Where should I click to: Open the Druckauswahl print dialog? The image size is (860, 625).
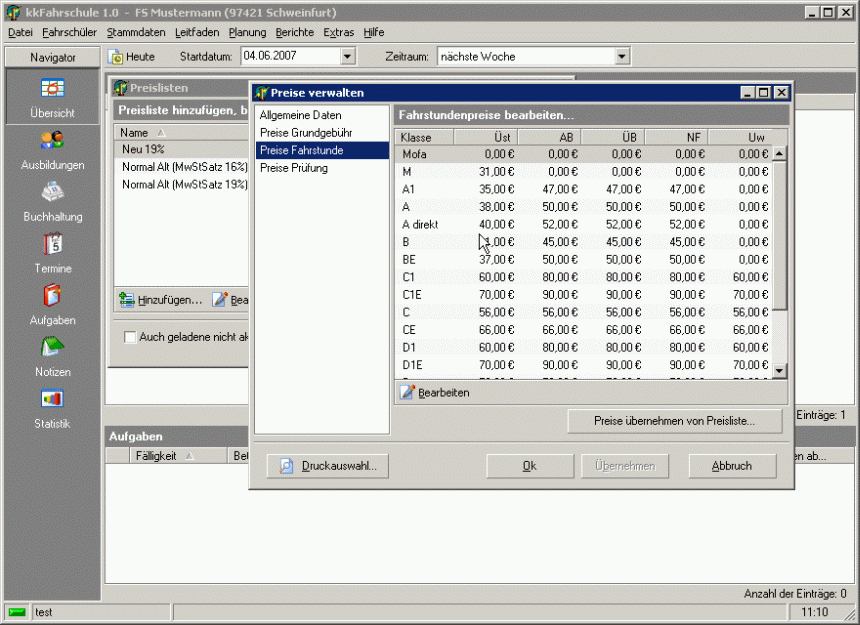tap(327, 466)
